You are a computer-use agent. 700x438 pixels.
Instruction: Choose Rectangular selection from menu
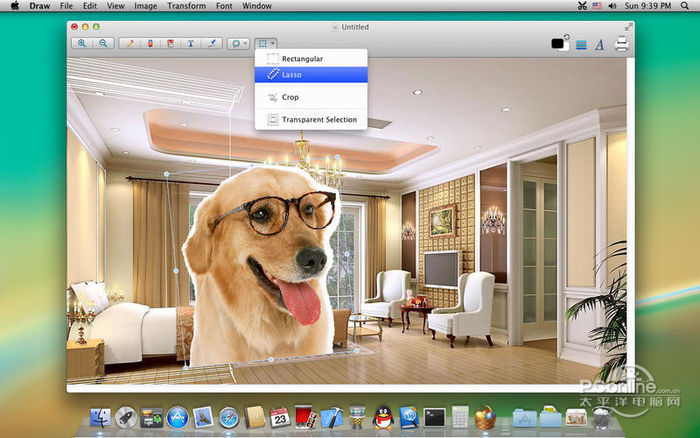[311, 58]
